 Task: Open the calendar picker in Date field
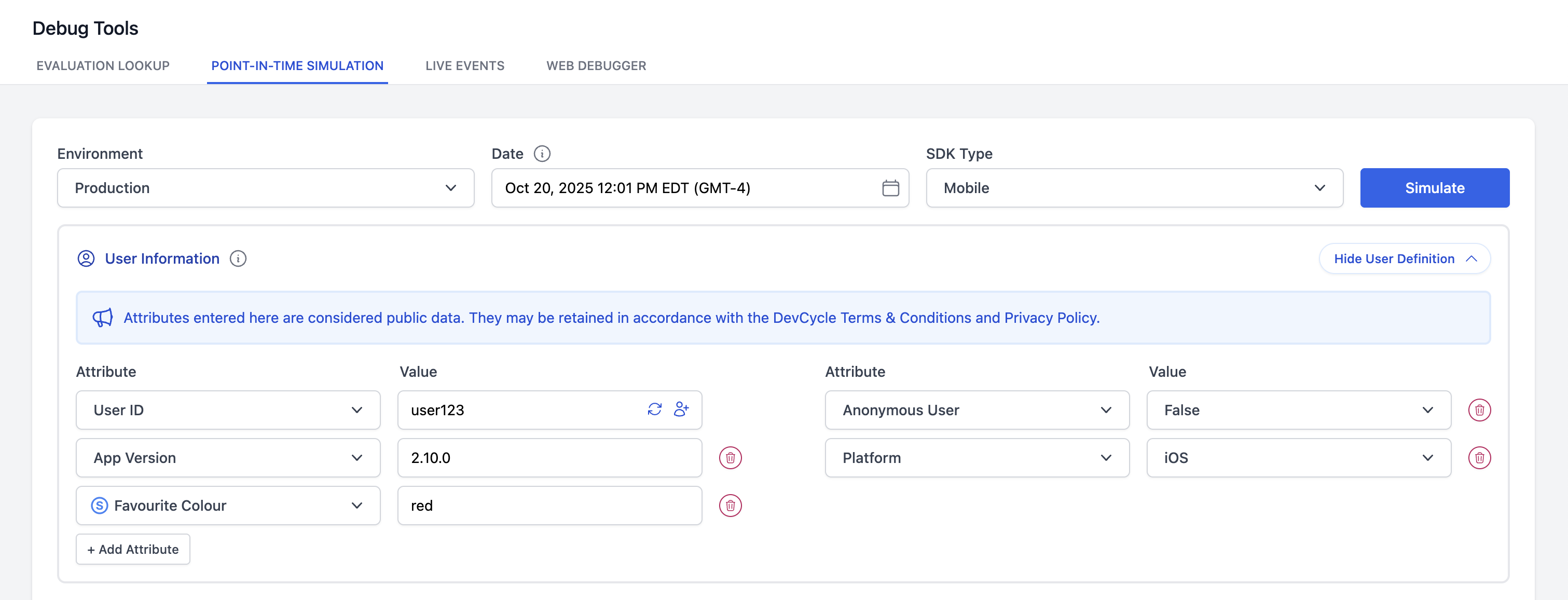[890, 187]
